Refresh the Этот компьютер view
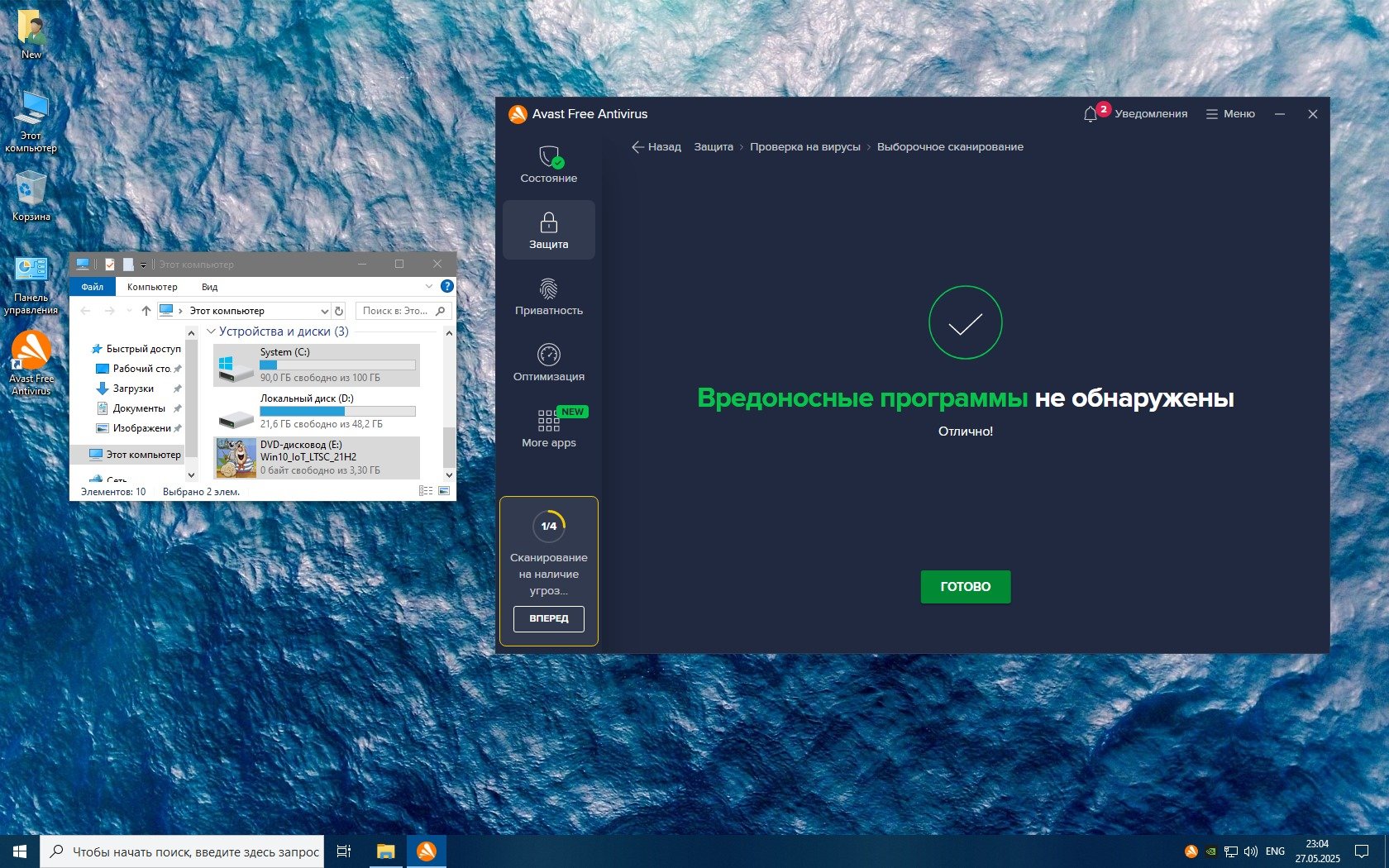The width and height of the screenshot is (1389, 868). [x=339, y=311]
